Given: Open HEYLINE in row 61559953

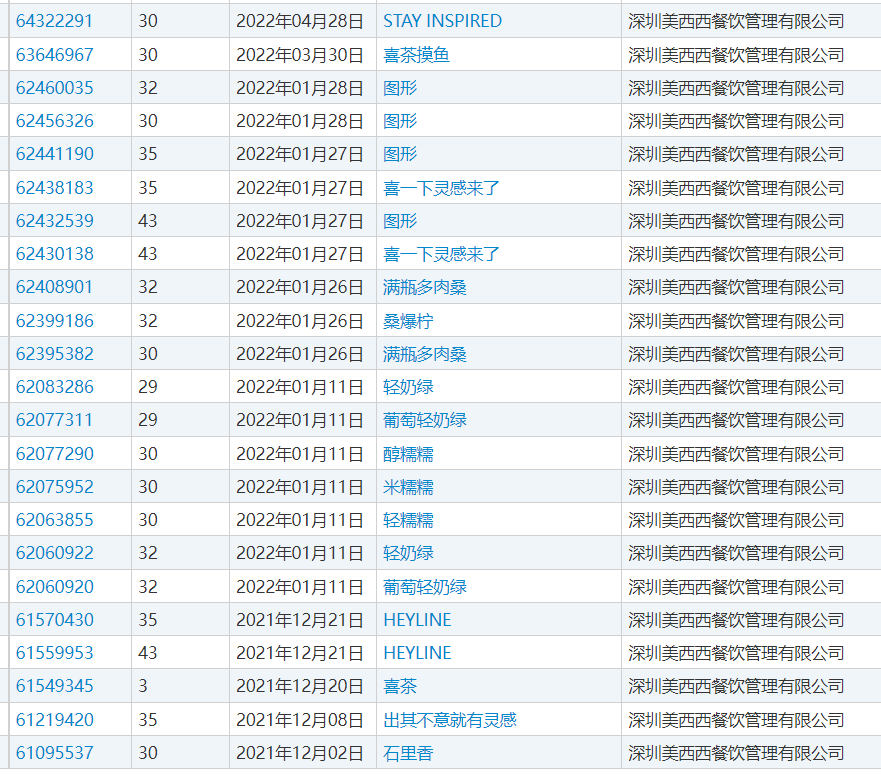Looking at the screenshot, I should point(417,653).
